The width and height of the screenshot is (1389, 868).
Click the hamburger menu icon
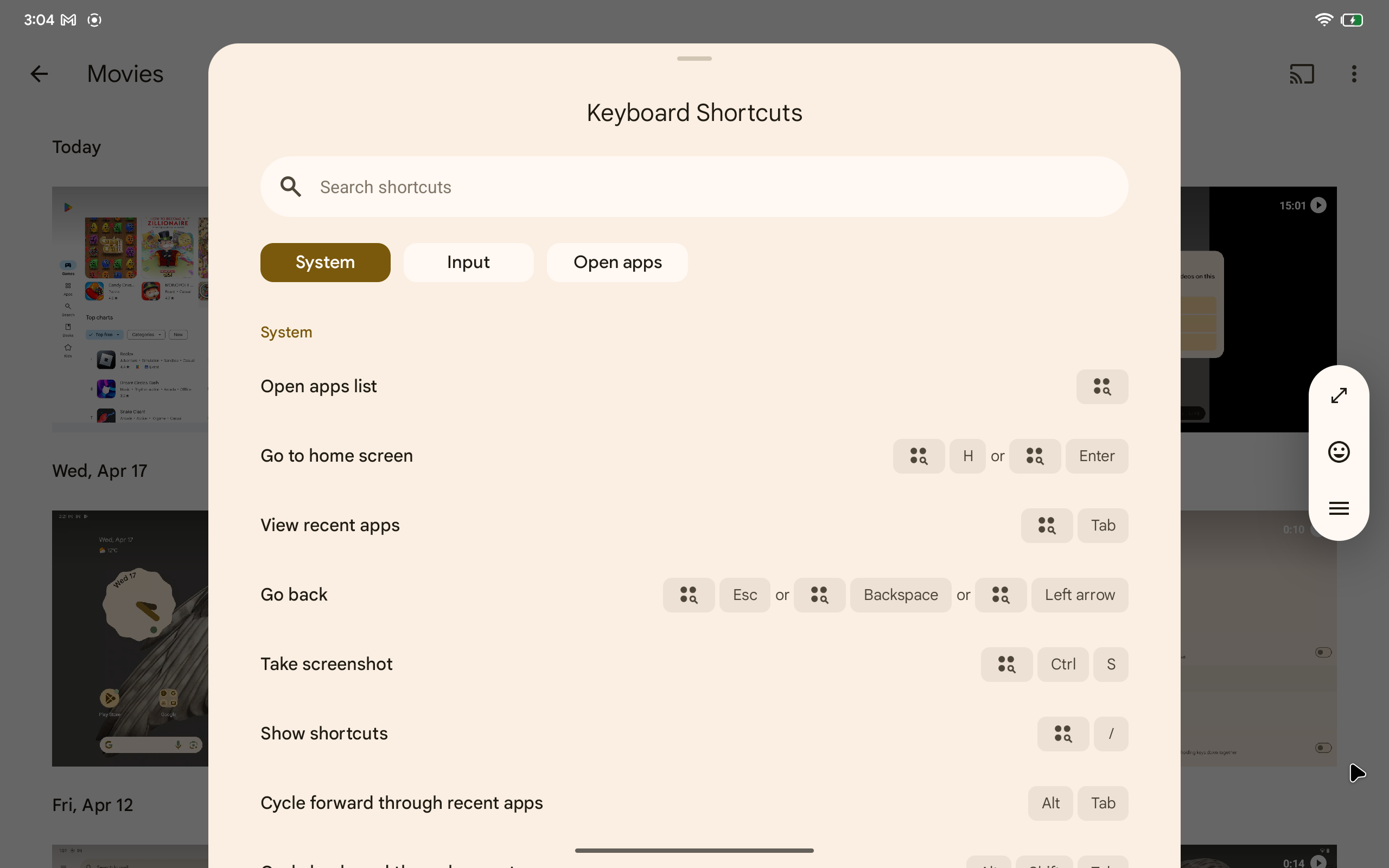pos(1339,507)
